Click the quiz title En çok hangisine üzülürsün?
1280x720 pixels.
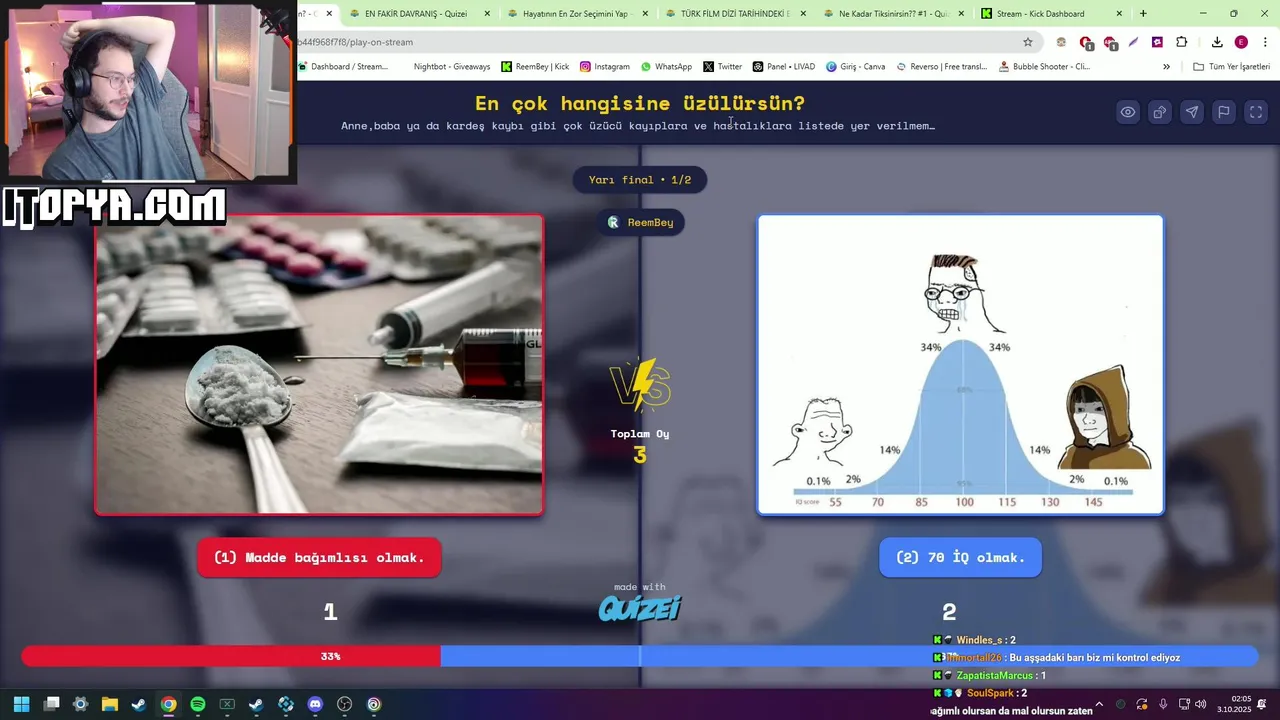tap(640, 103)
